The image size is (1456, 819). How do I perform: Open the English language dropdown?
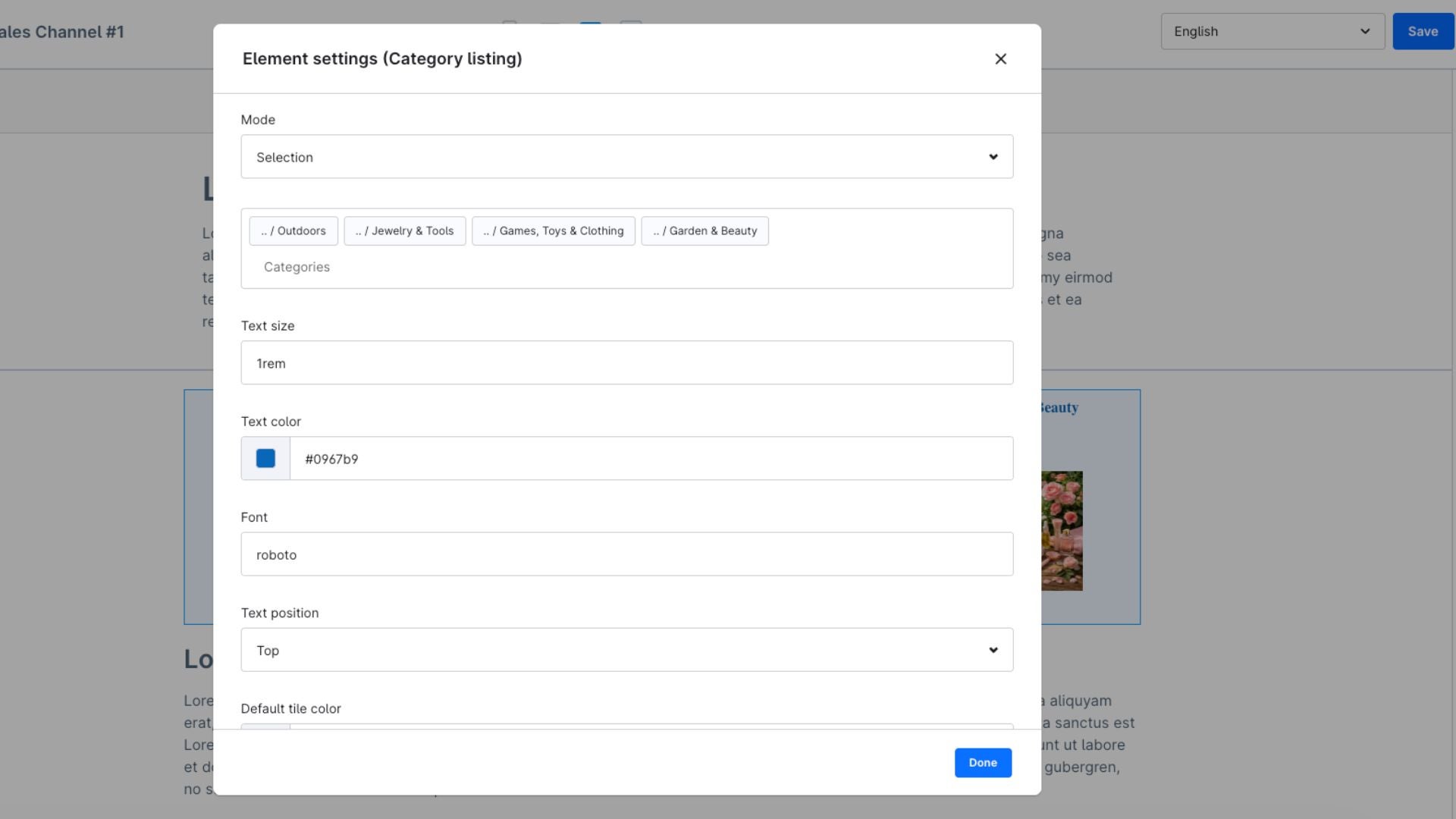[1272, 32]
